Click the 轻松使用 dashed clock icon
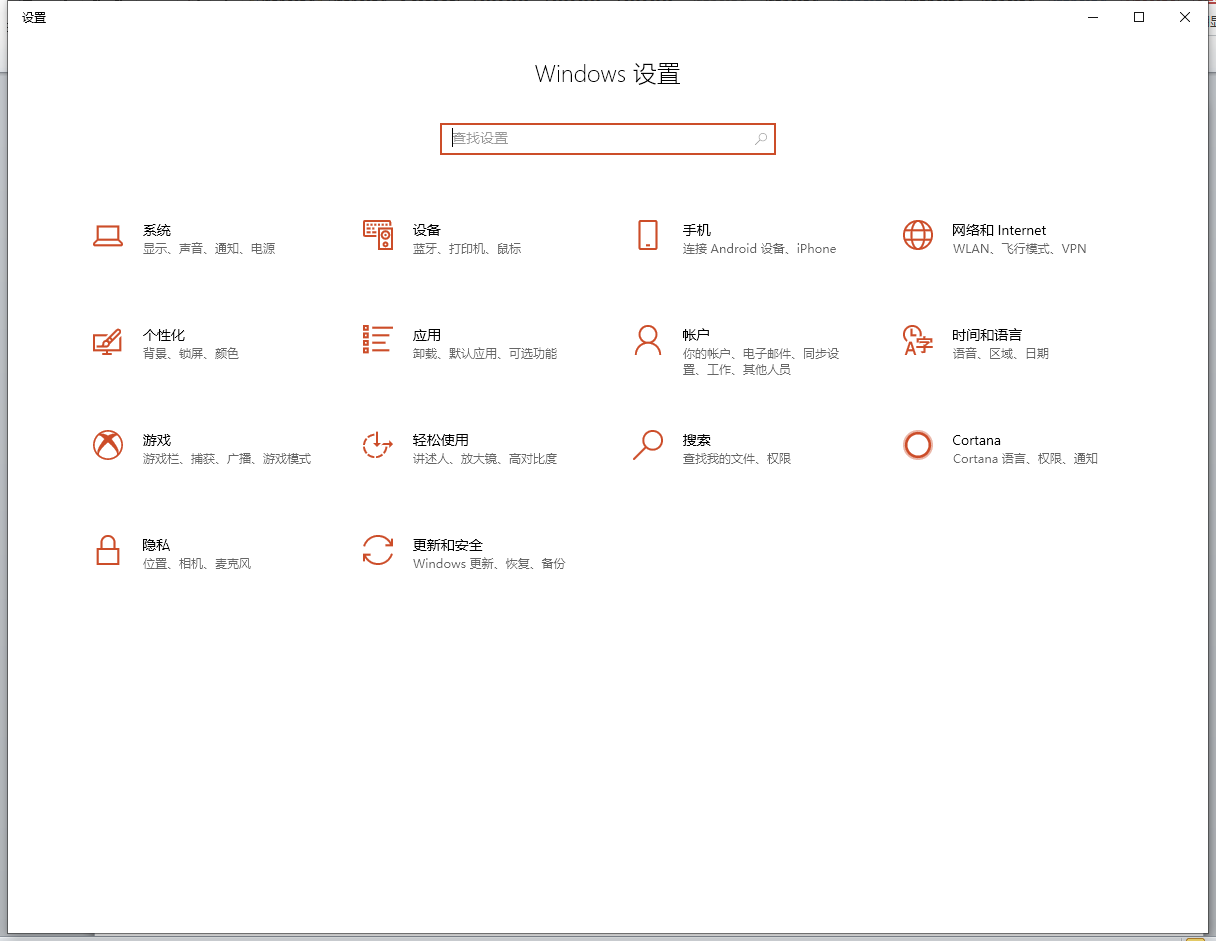This screenshot has width=1216, height=941. click(x=377, y=445)
